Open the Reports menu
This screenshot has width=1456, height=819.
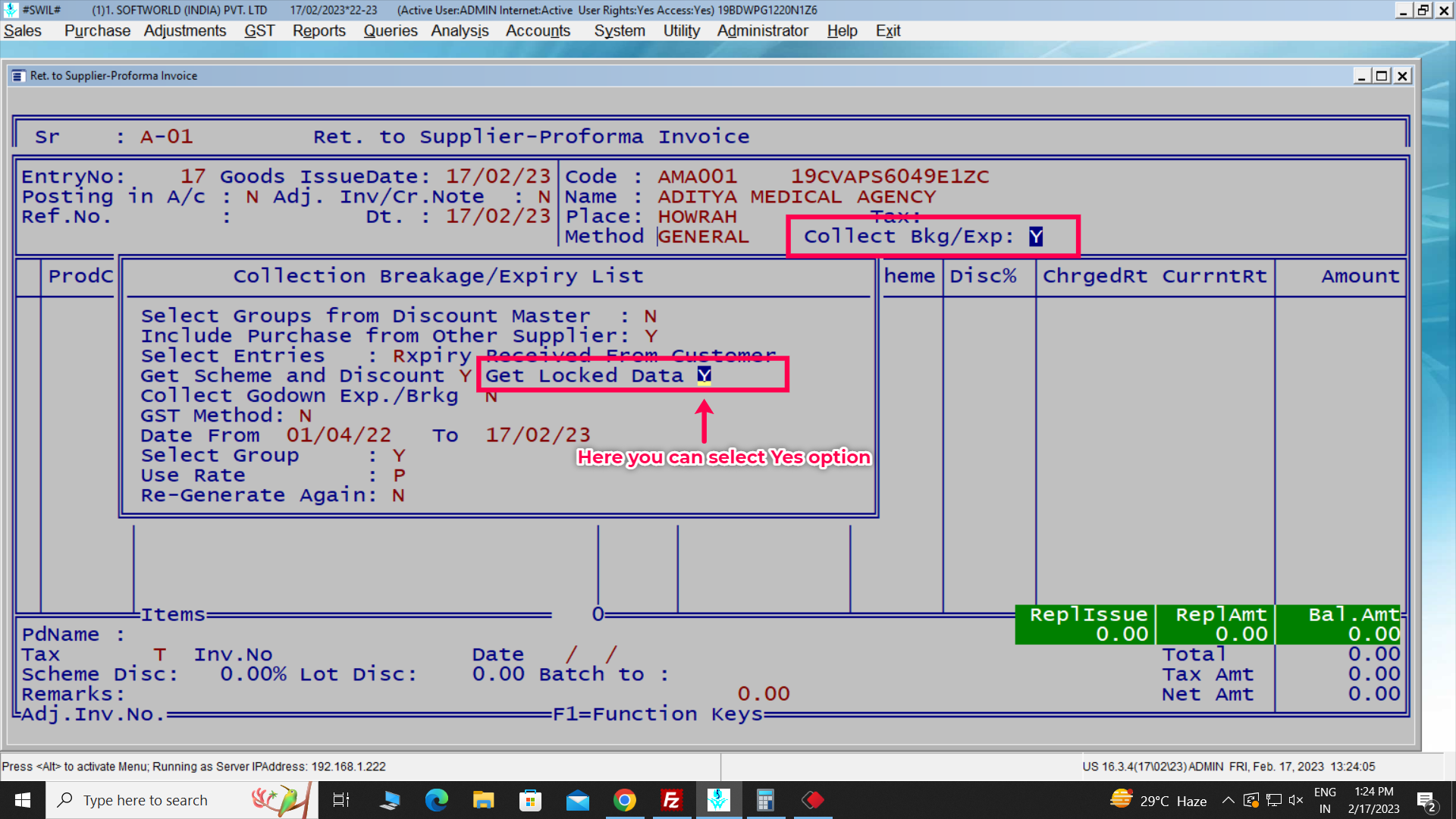click(318, 31)
